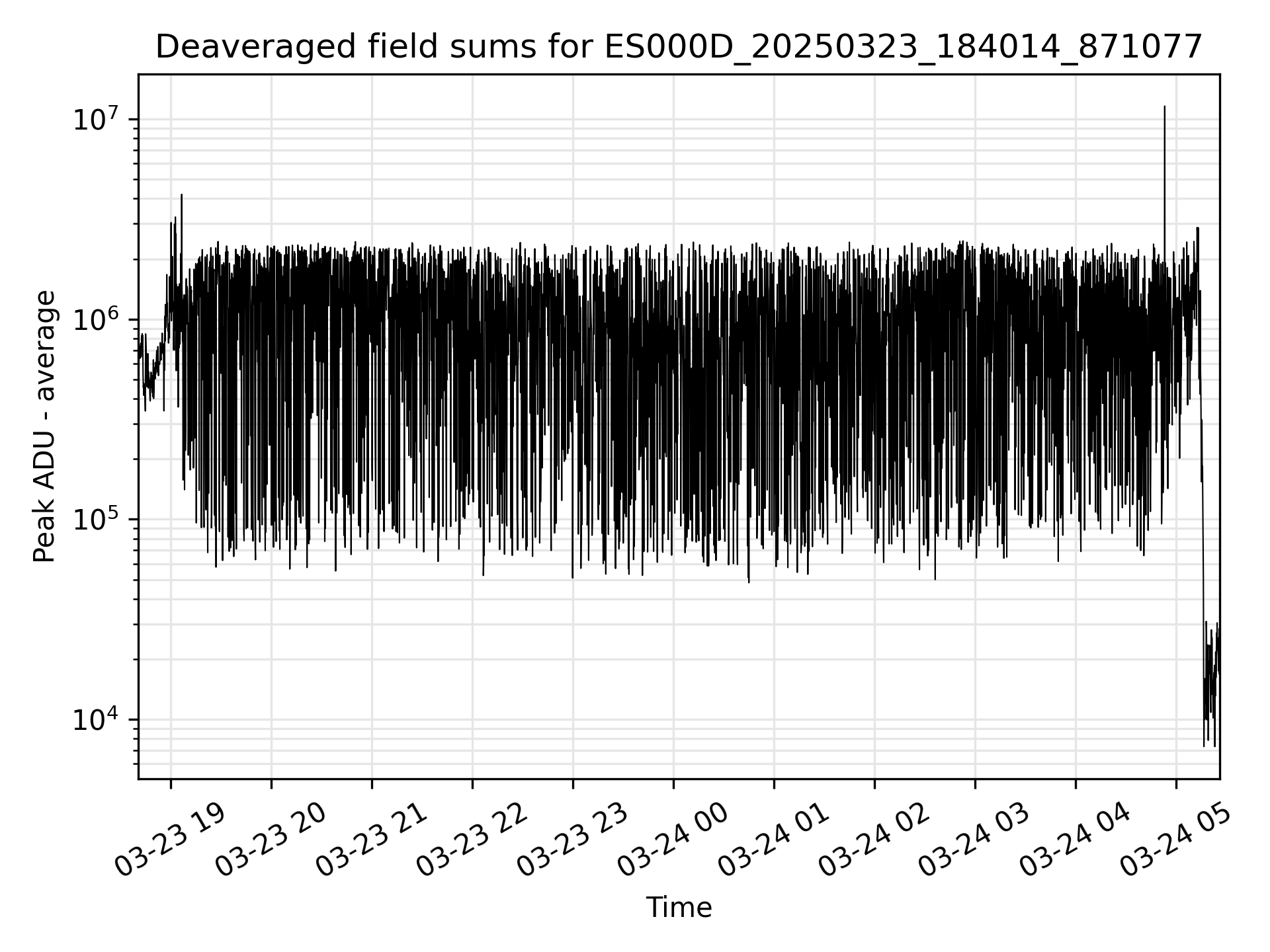Screen dimensions: 1270x952
Task: Click the 10^5 y-axis tick label
Action: tap(97, 519)
